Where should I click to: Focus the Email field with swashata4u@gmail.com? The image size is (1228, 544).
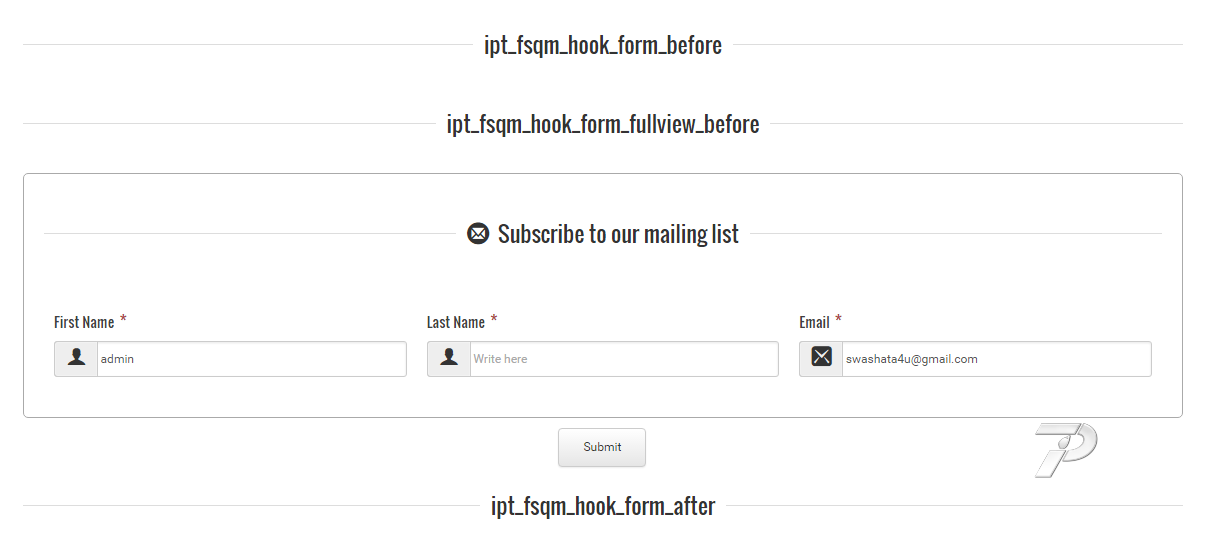tap(996, 359)
